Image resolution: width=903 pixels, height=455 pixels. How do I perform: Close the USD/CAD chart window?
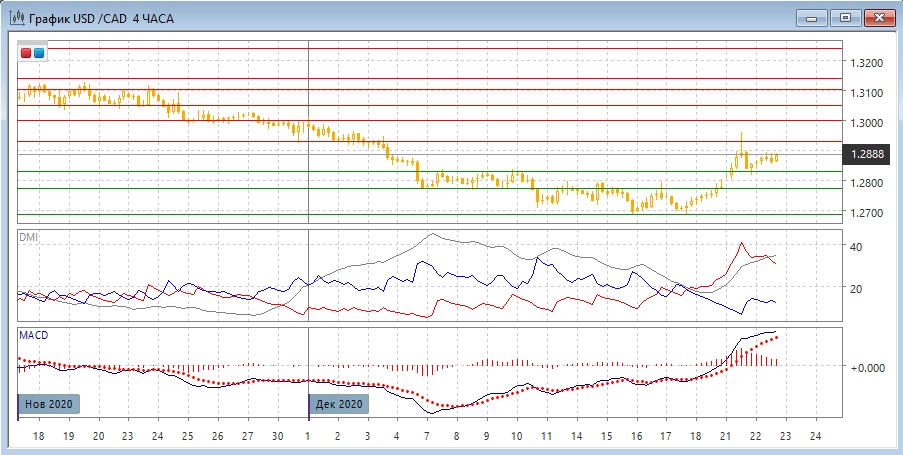tap(878, 17)
